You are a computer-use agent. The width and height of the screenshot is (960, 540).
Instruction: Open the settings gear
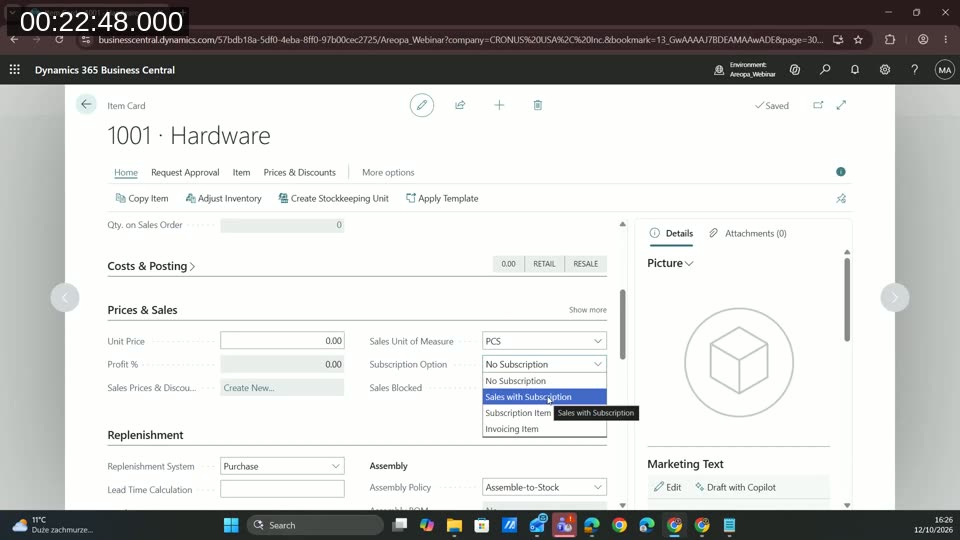tap(885, 70)
